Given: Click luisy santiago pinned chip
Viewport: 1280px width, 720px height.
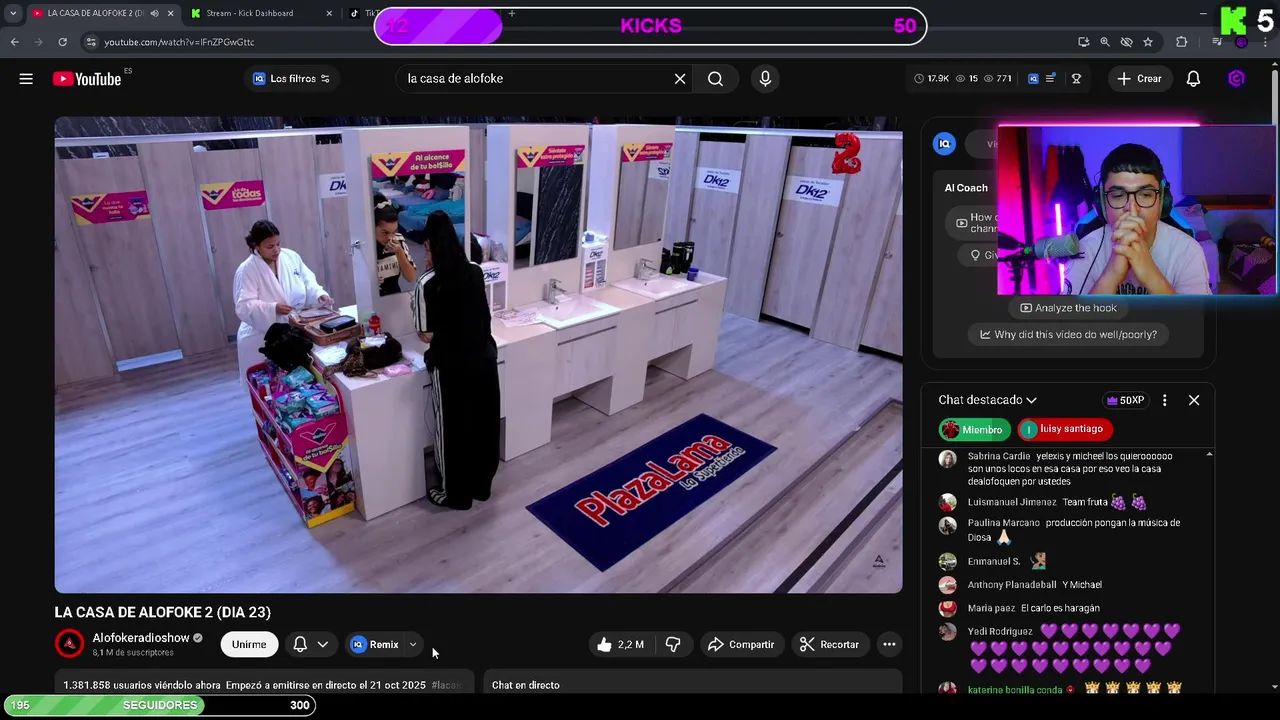Looking at the screenshot, I should click(x=1065, y=429).
